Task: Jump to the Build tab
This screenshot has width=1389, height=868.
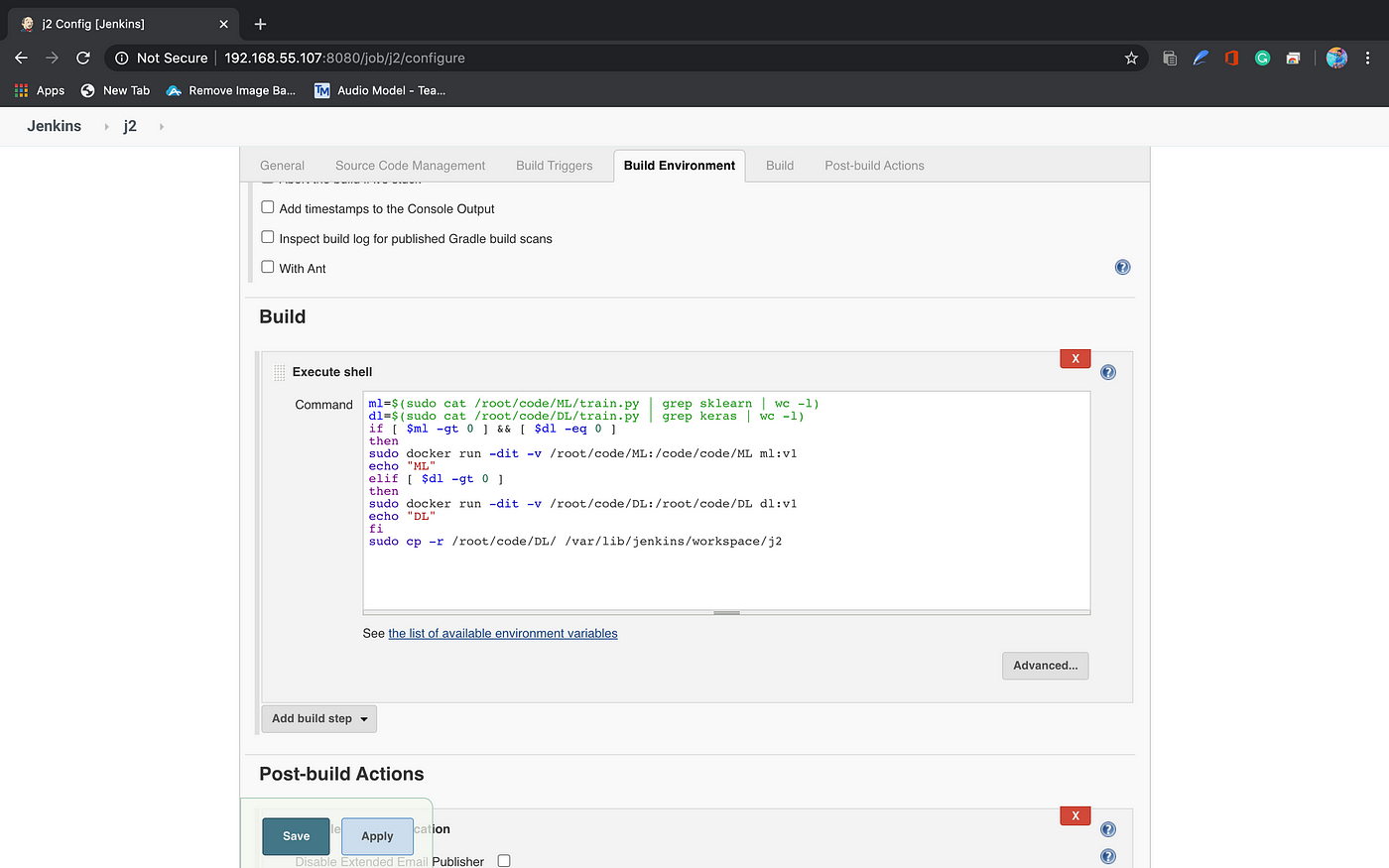Action: pos(780,166)
